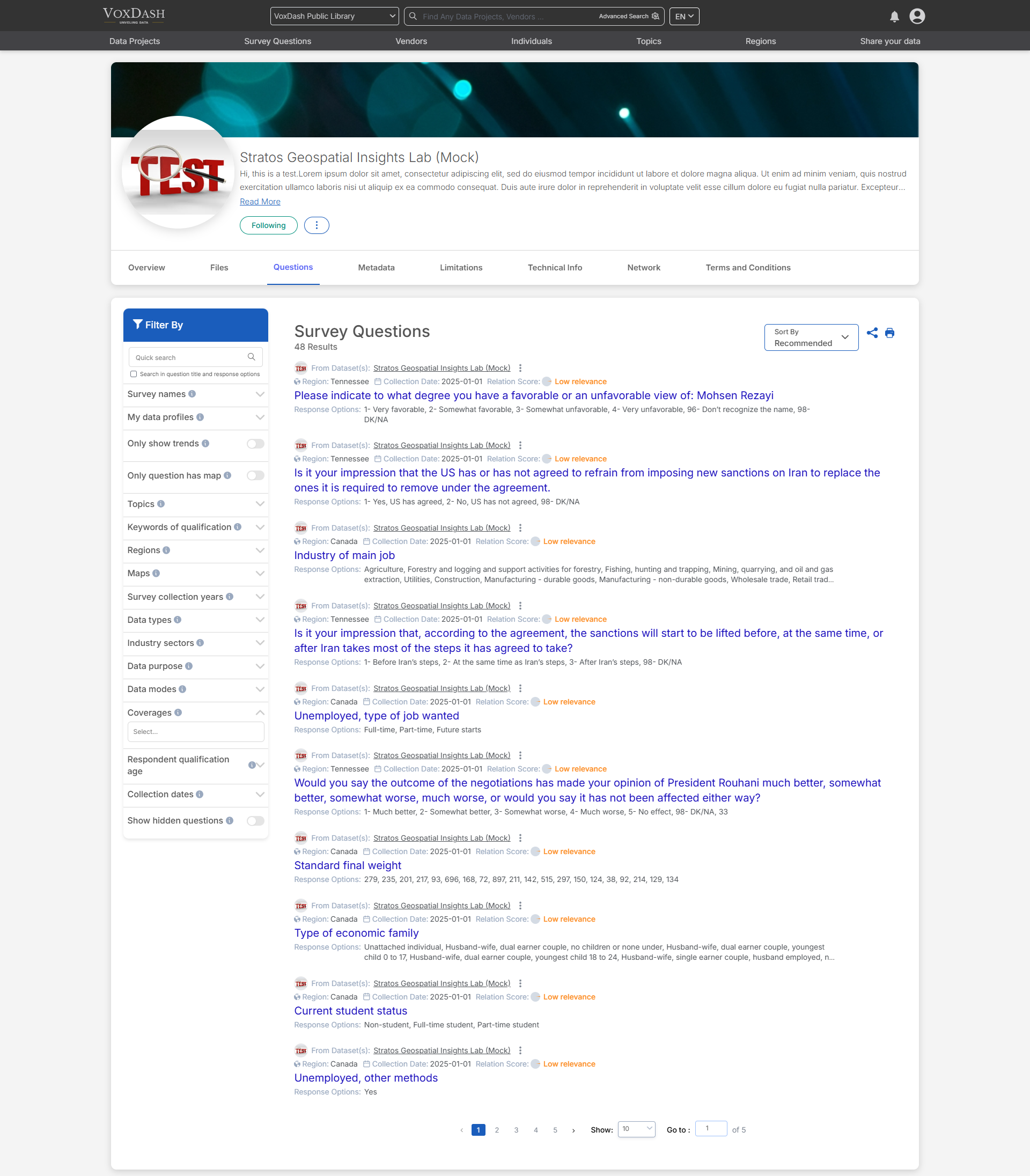Click the share icon above the question list
Image resolution: width=1030 pixels, height=1176 pixels.
tap(872, 333)
